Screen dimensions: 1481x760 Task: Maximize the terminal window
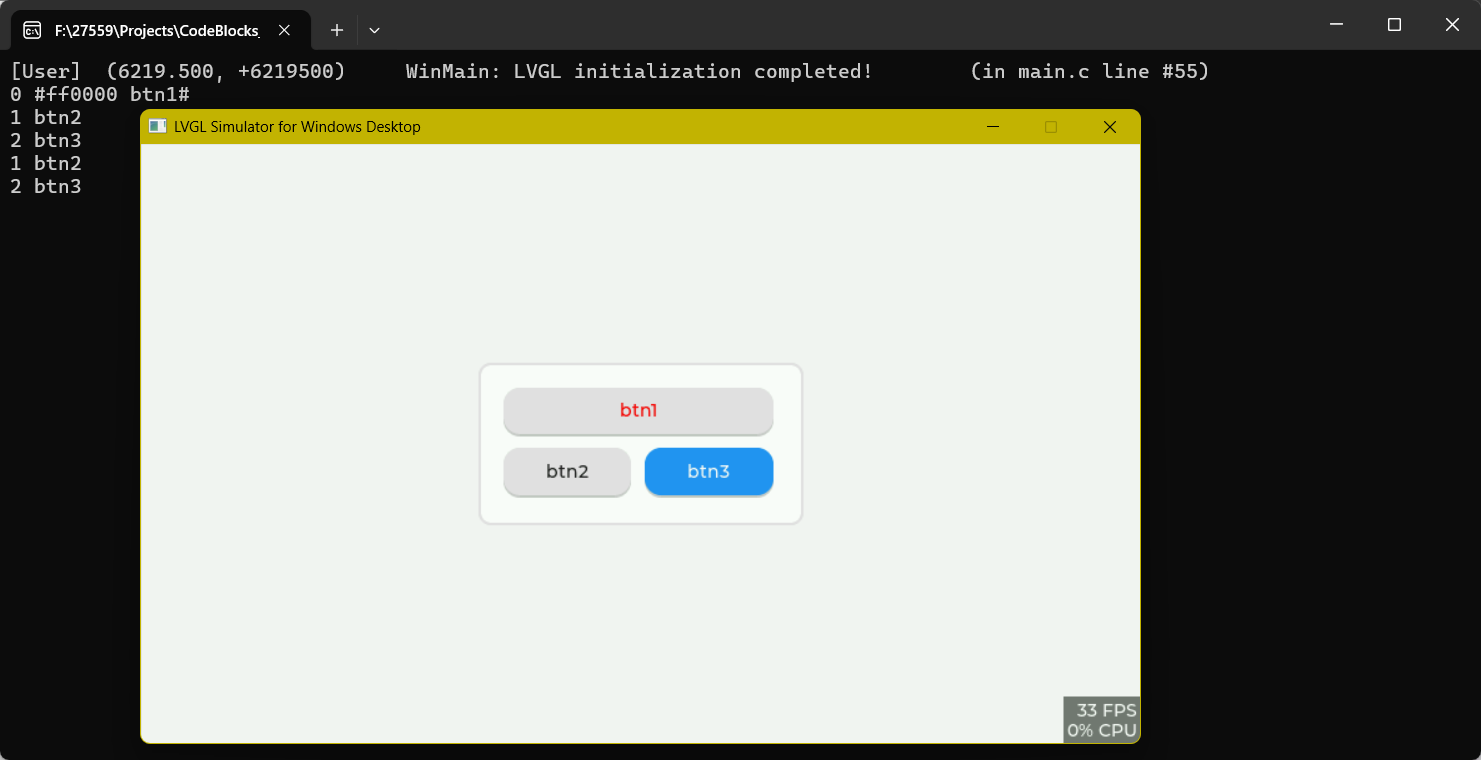pos(1394,25)
